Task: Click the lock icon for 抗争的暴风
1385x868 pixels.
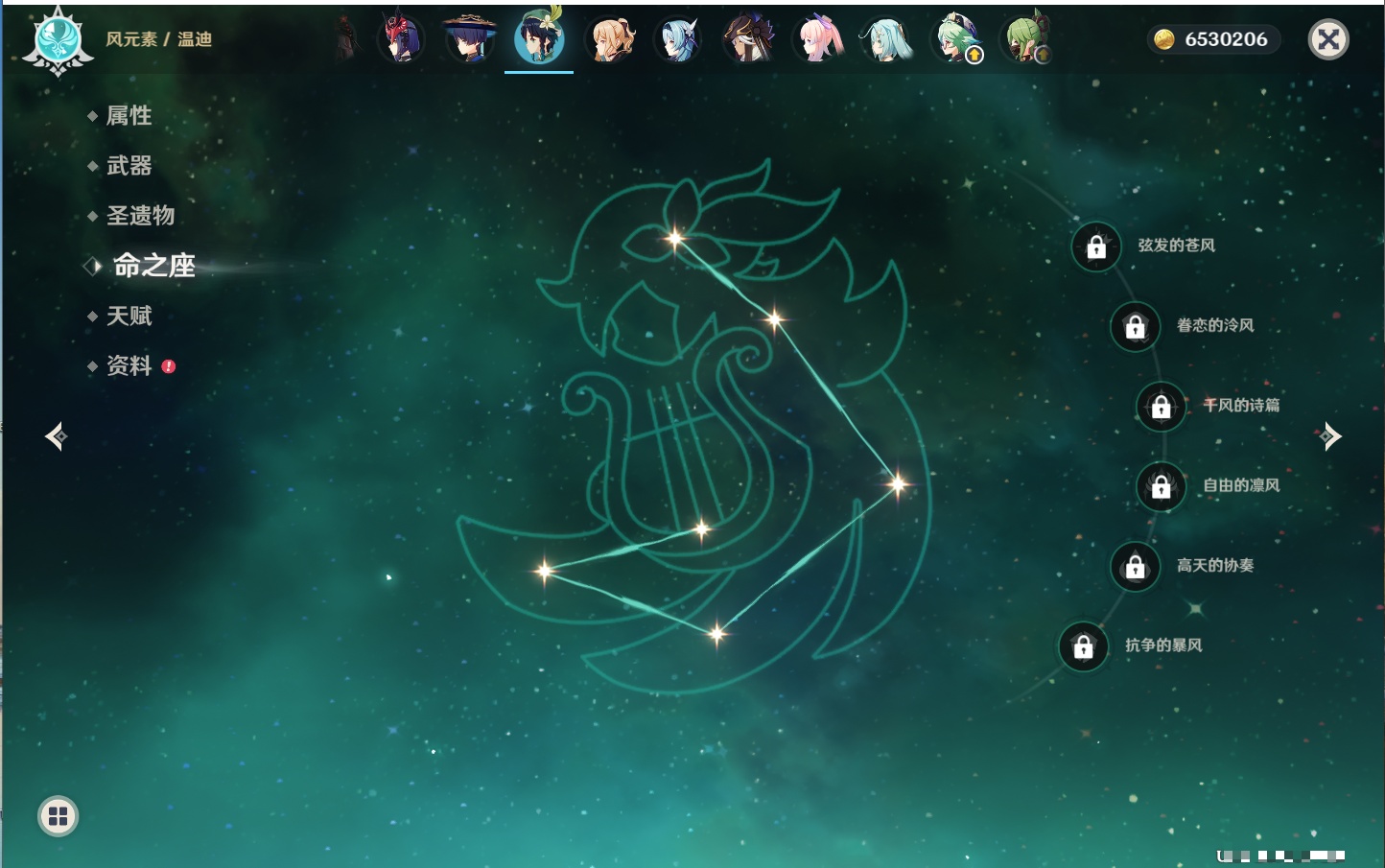Action: point(1083,646)
